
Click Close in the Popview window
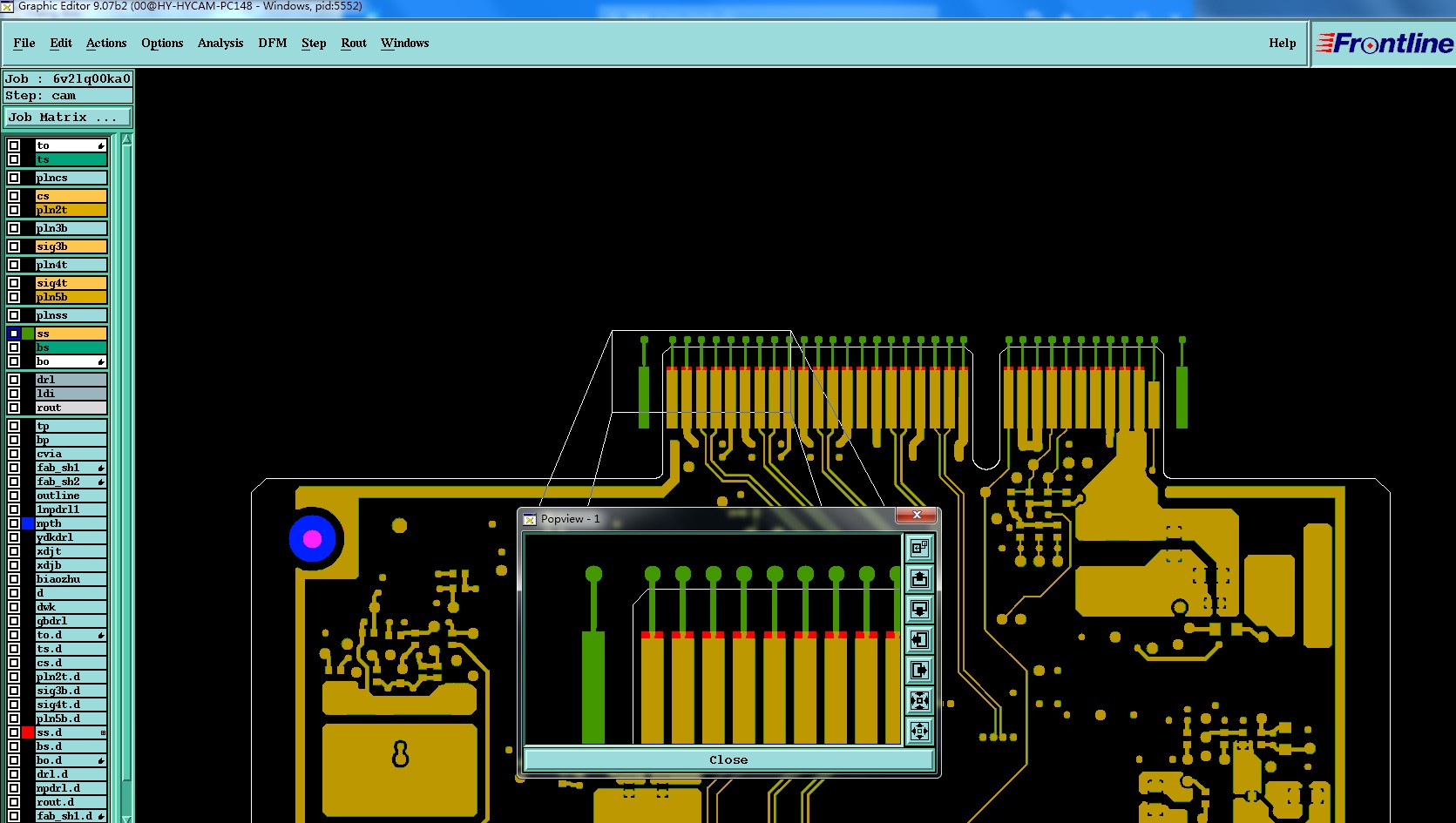click(x=728, y=759)
